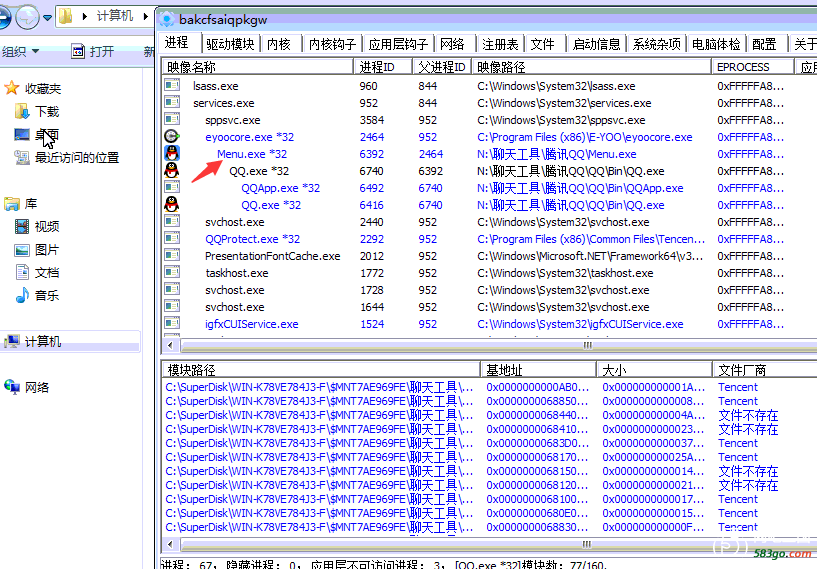Switch to the 注册表 tab

point(500,44)
